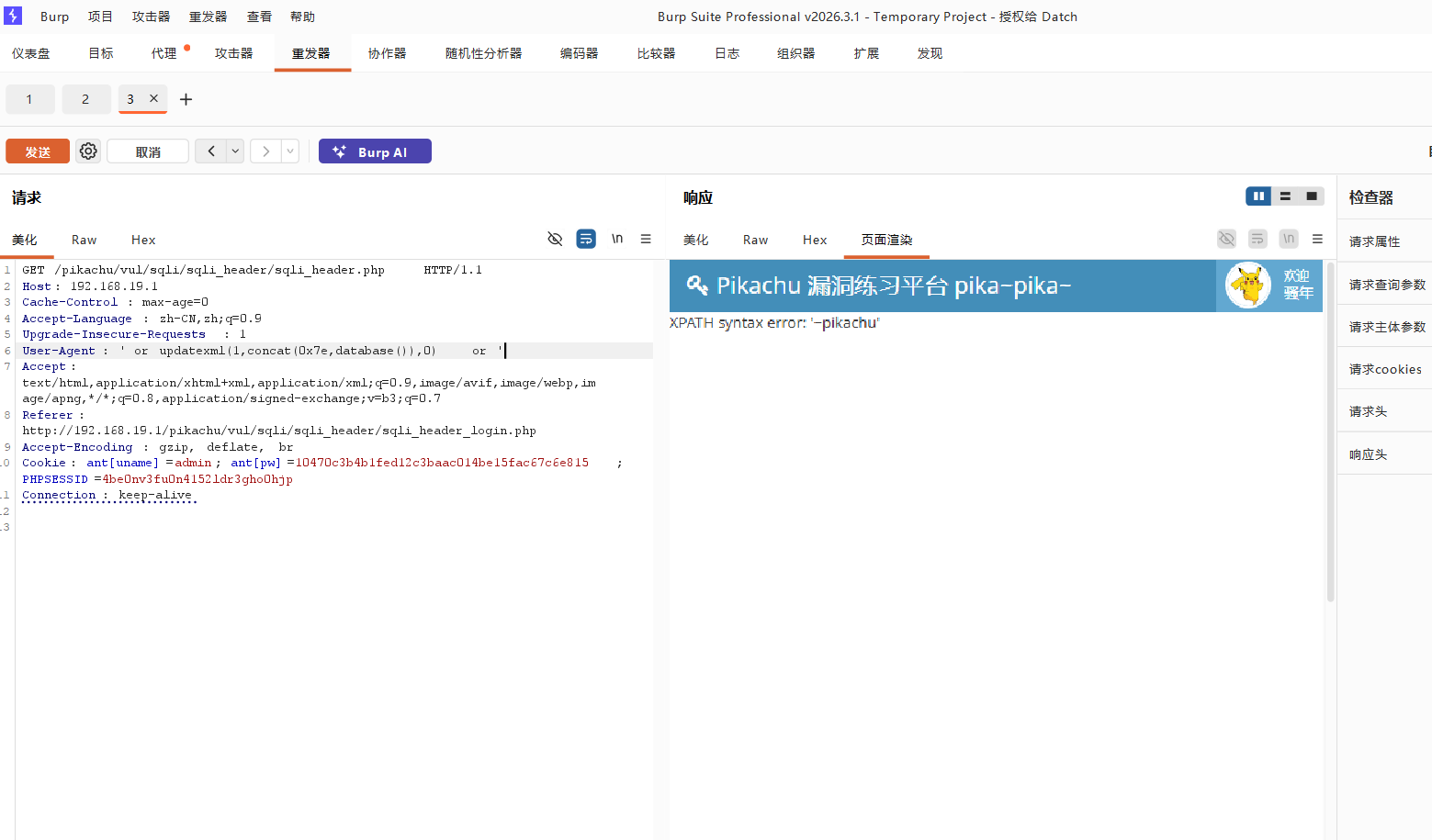
Task: Switch request view to Raw
Action: [84, 240]
